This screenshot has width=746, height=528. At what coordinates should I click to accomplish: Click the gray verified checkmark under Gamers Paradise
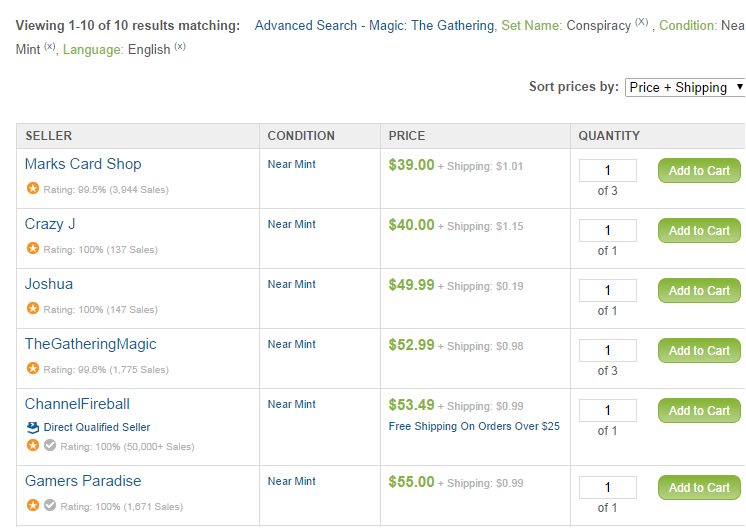pyautogui.click(x=50, y=506)
